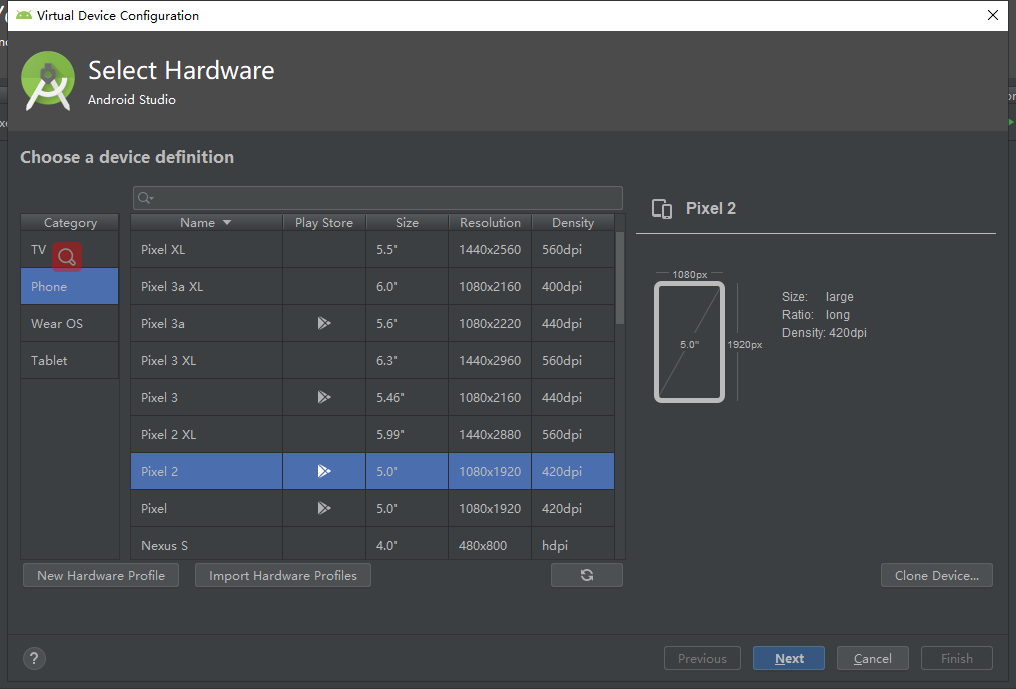Click the Play Store icon for Pixel 2
The image size is (1016, 689).
[324, 471]
